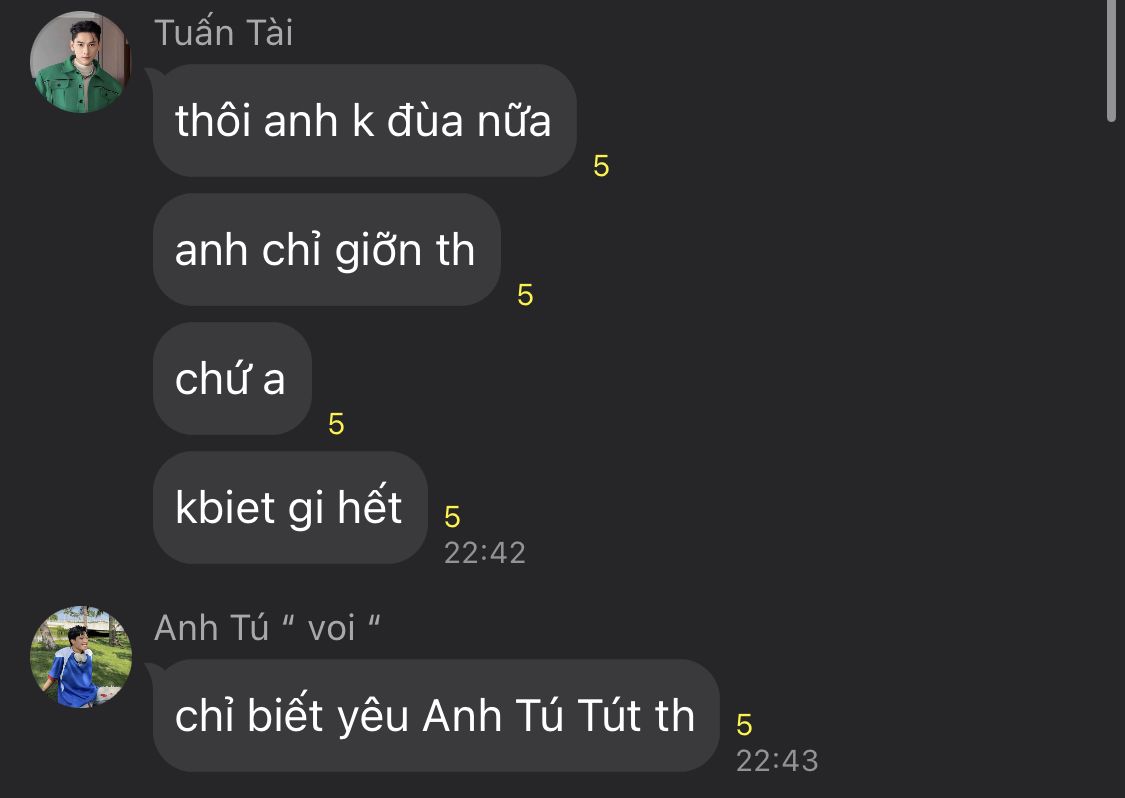Select the 'chứ a' message bubble
Viewport: 1125px width, 798px height.
click(232, 378)
